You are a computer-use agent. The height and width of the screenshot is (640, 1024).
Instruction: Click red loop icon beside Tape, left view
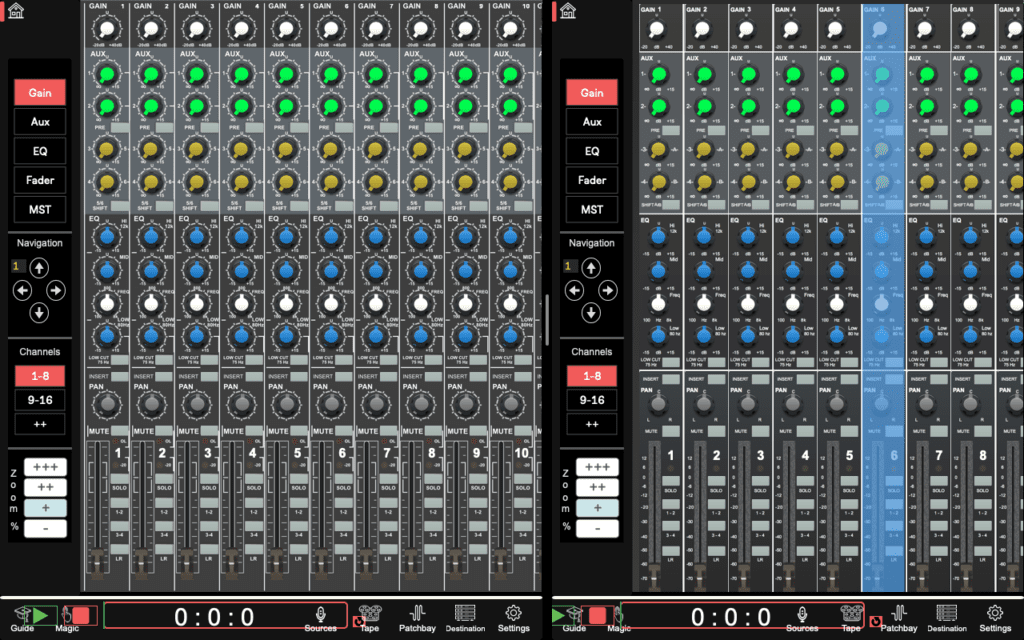click(357, 621)
